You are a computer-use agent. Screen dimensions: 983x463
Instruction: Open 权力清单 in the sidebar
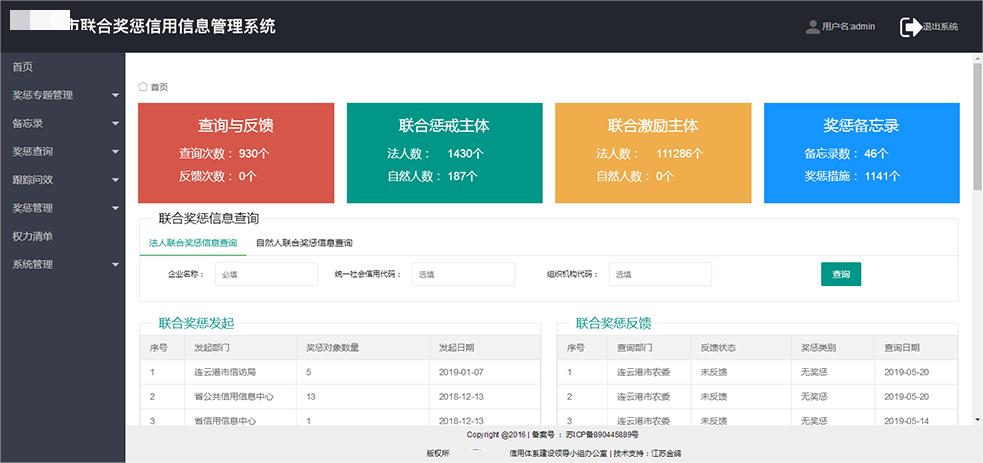pos(33,236)
